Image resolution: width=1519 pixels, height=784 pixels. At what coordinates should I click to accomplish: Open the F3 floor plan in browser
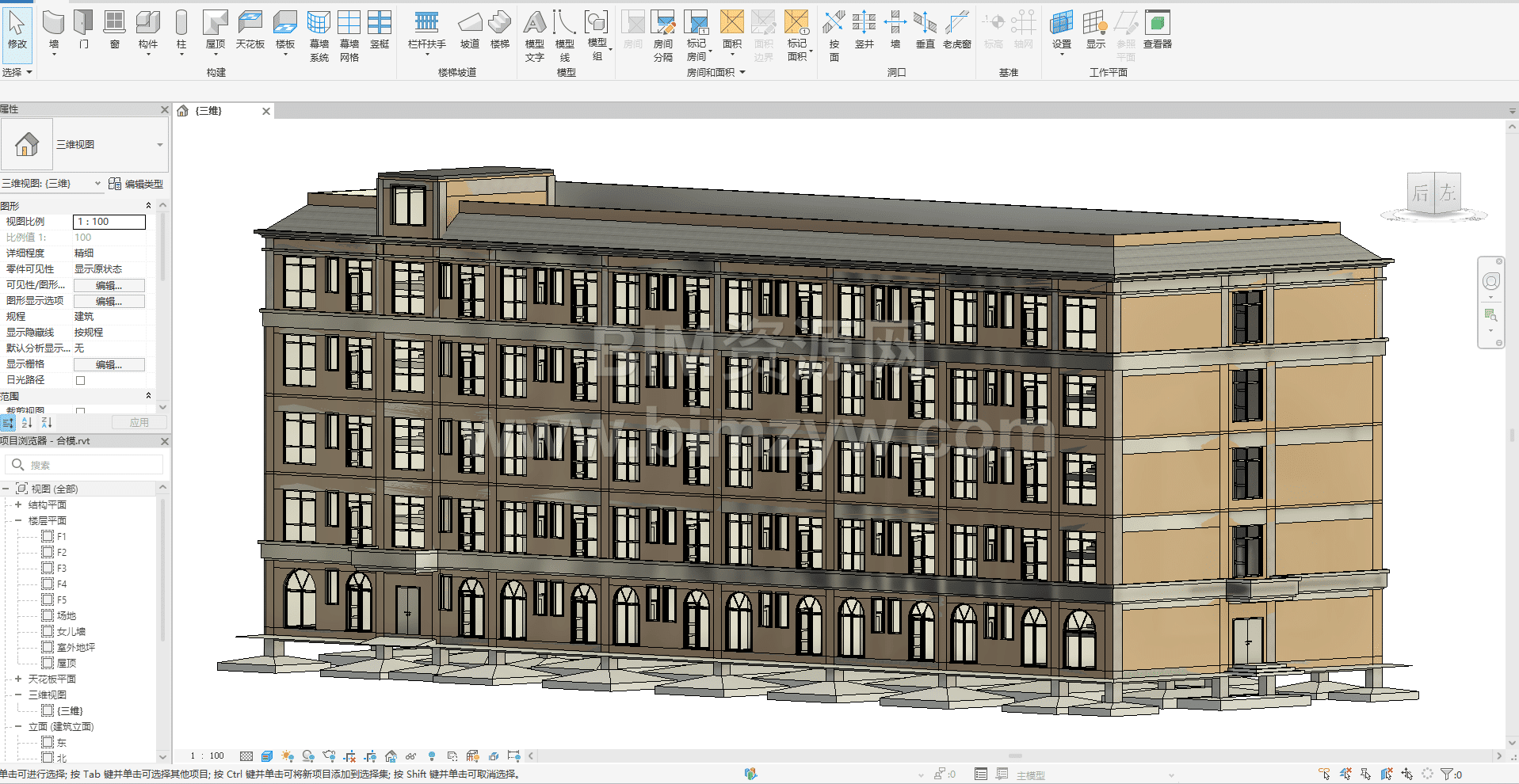61,568
